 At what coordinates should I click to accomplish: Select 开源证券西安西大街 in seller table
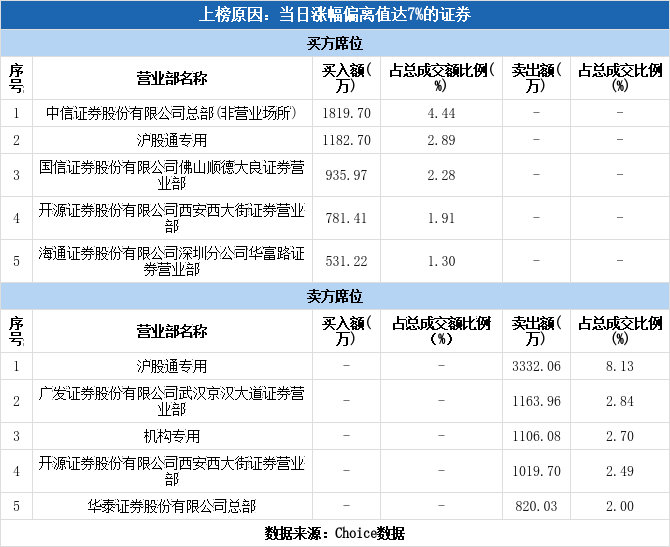[171, 471]
